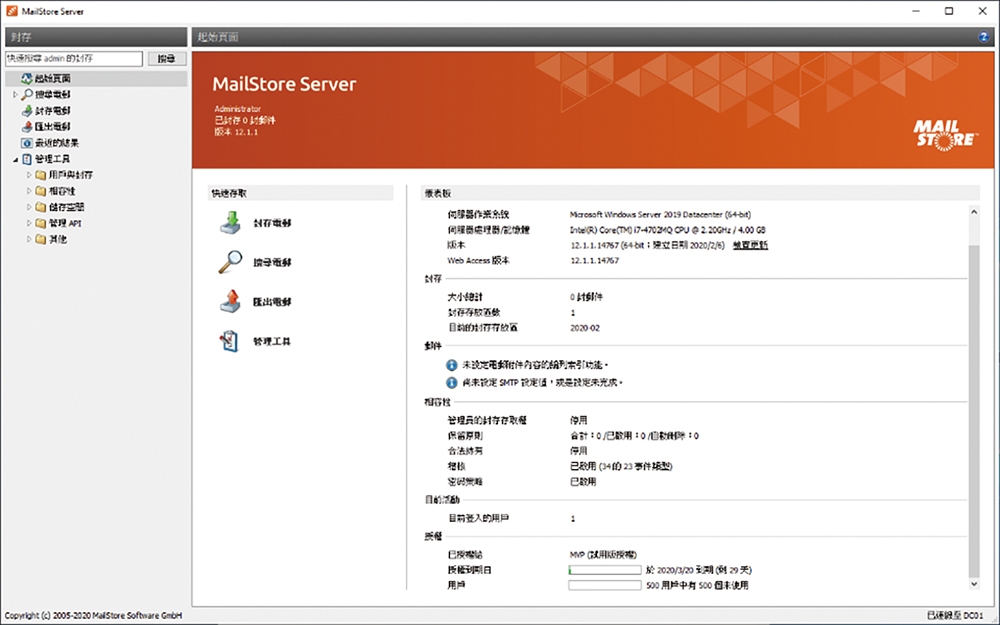The height and width of the screenshot is (625, 1000).
Task: Click the 最近的結果 recent results icon
Action: pos(27,143)
